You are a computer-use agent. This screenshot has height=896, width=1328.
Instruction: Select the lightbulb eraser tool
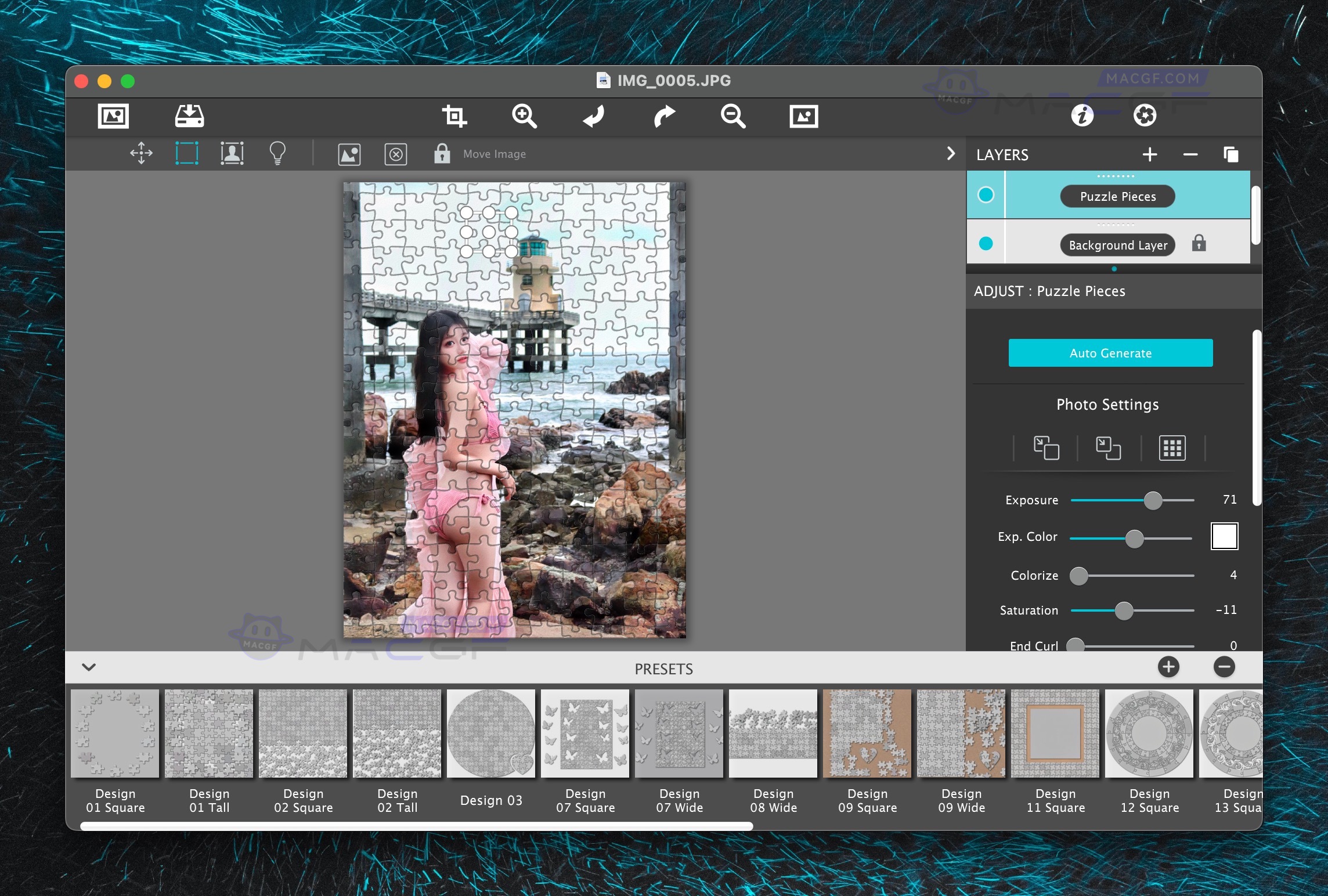pyautogui.click(x=278, y=153)
